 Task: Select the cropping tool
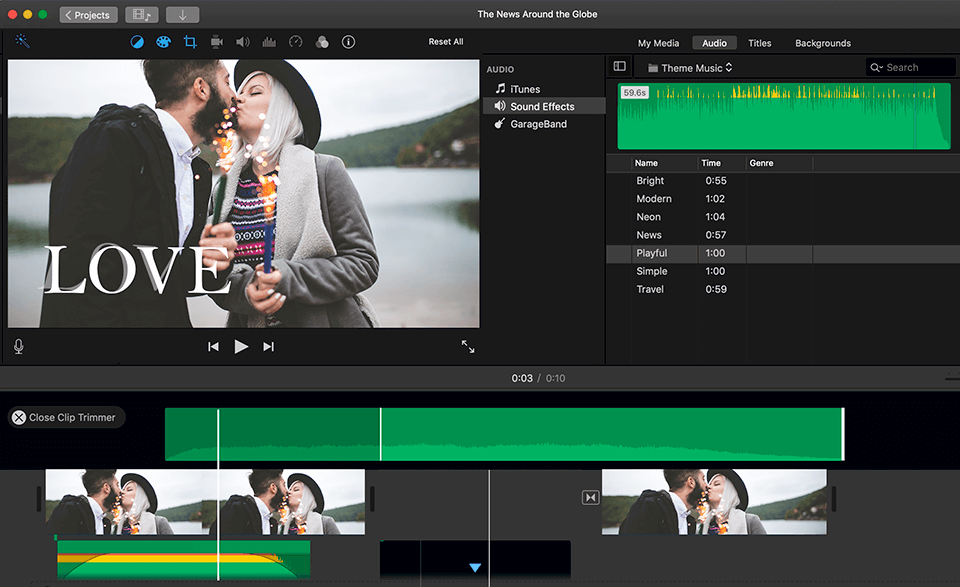point(190,42)
